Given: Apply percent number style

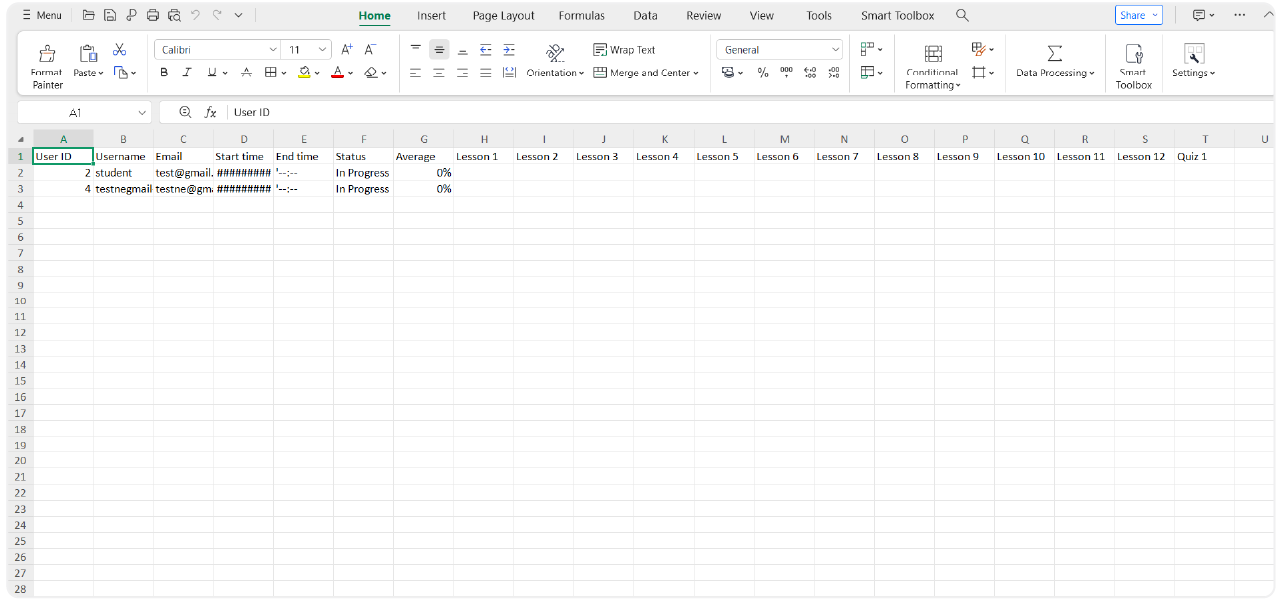Looking at the screenshot, I should [x=762, y=72].
